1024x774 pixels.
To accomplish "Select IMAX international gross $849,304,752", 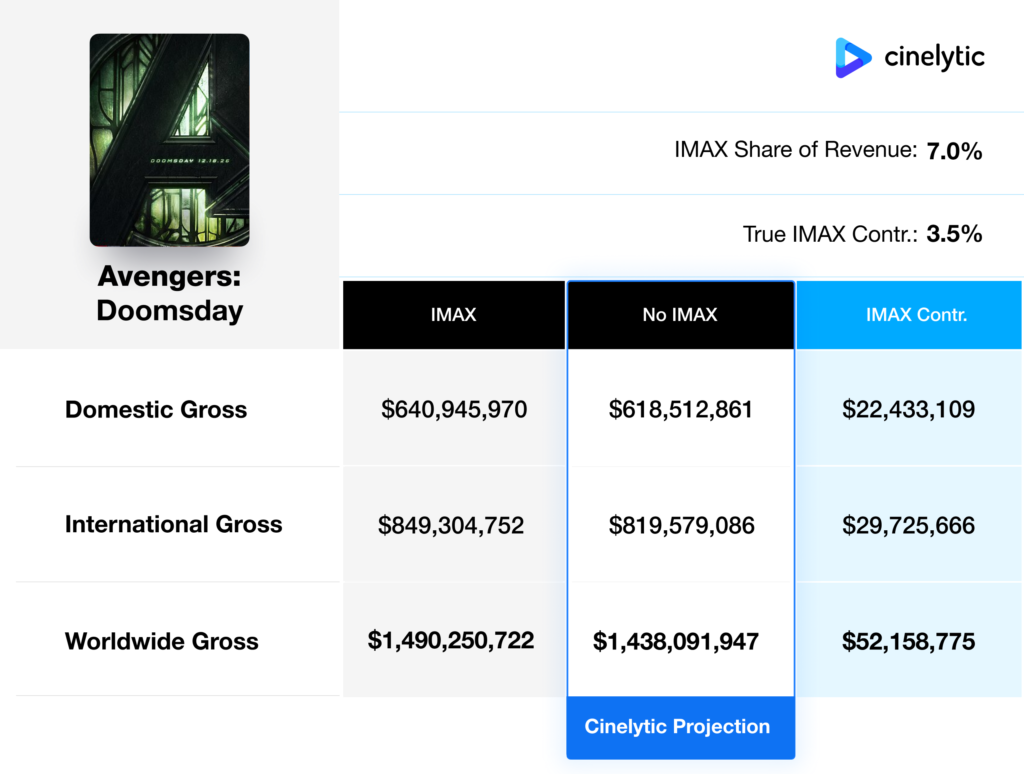I will (451, 526).
